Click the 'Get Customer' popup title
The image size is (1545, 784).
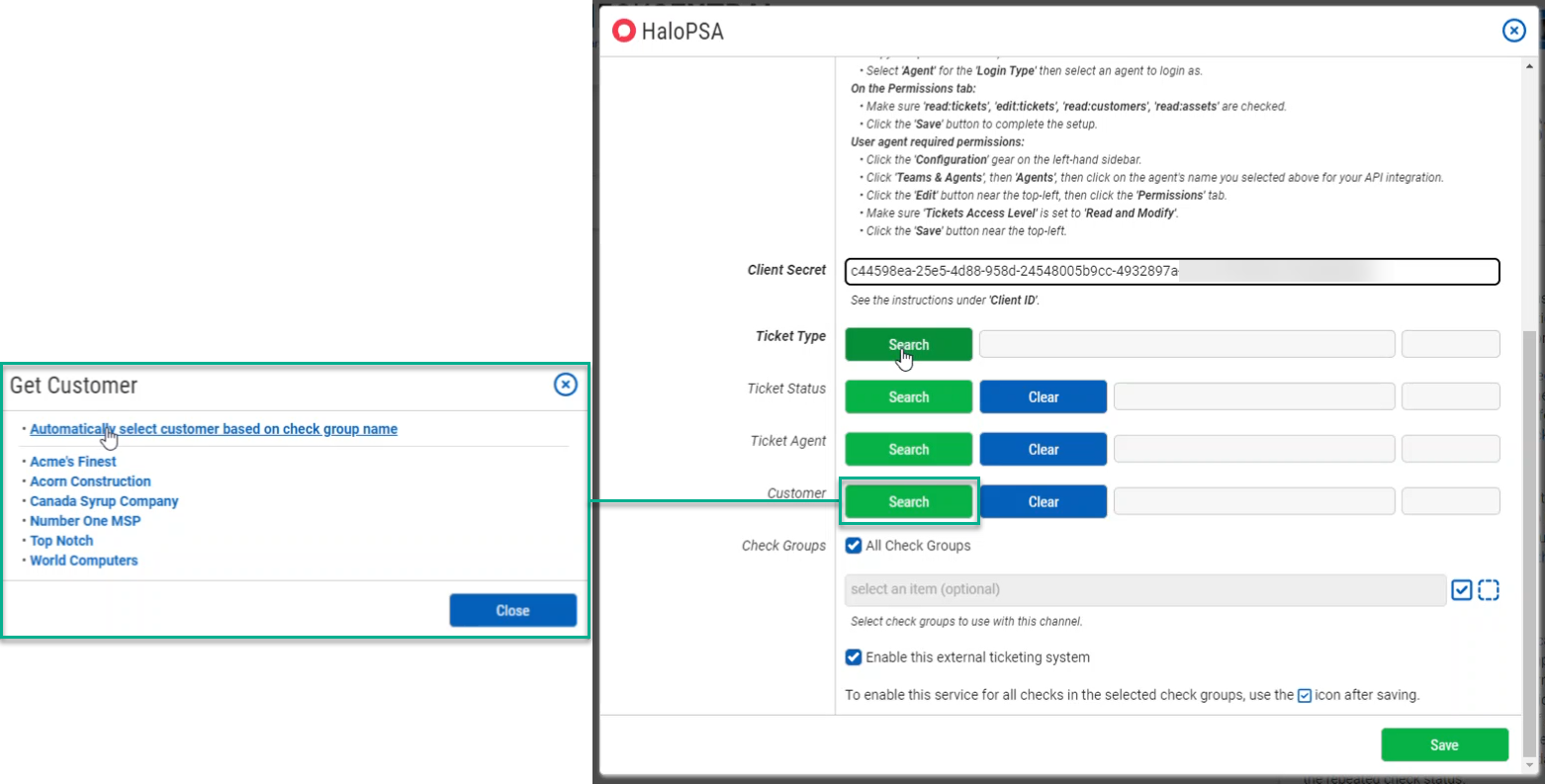tap(73, 386)
